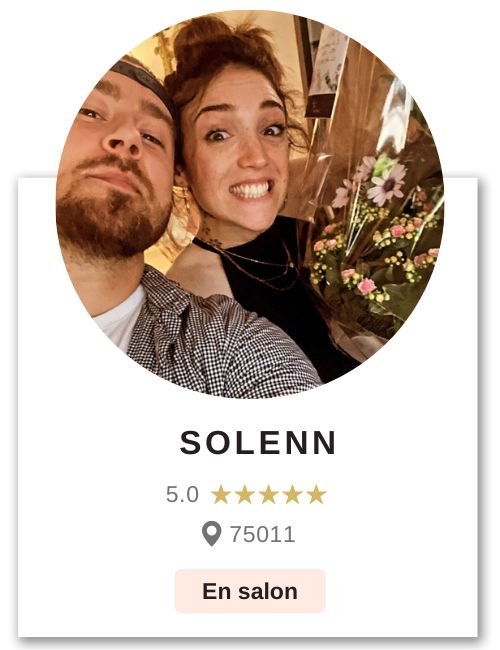Open Solenn's circular profile photo

(x=250, y=204)
